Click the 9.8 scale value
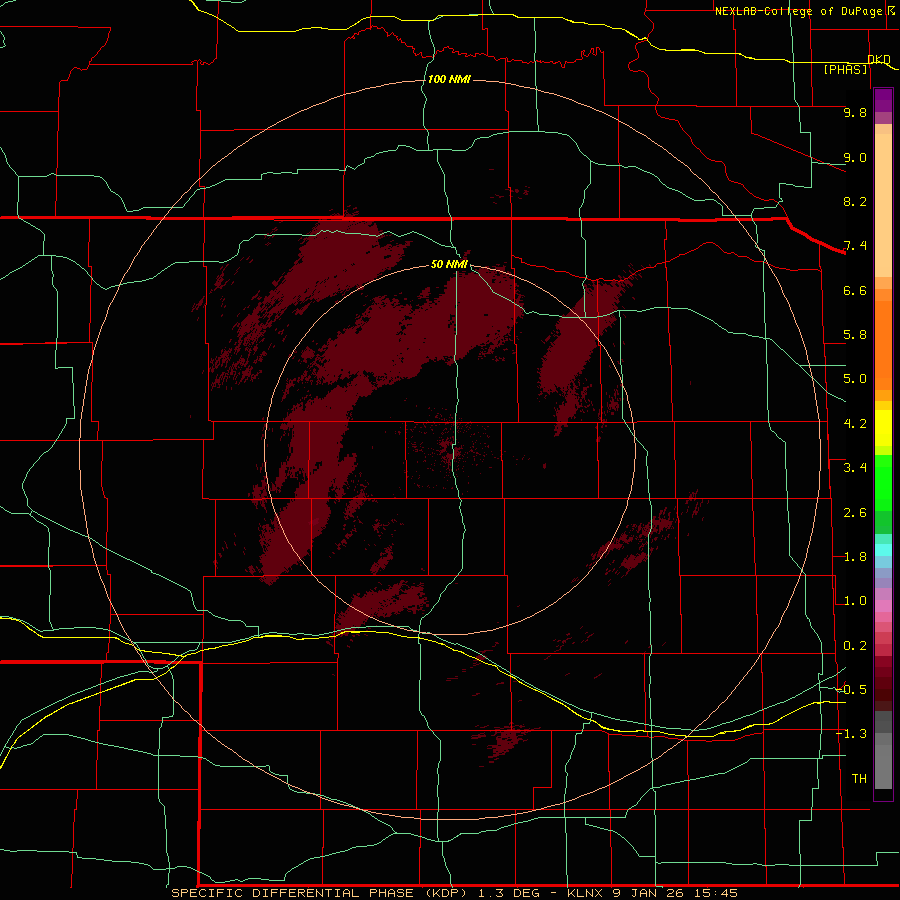The image size is (900, 900). 855,112
